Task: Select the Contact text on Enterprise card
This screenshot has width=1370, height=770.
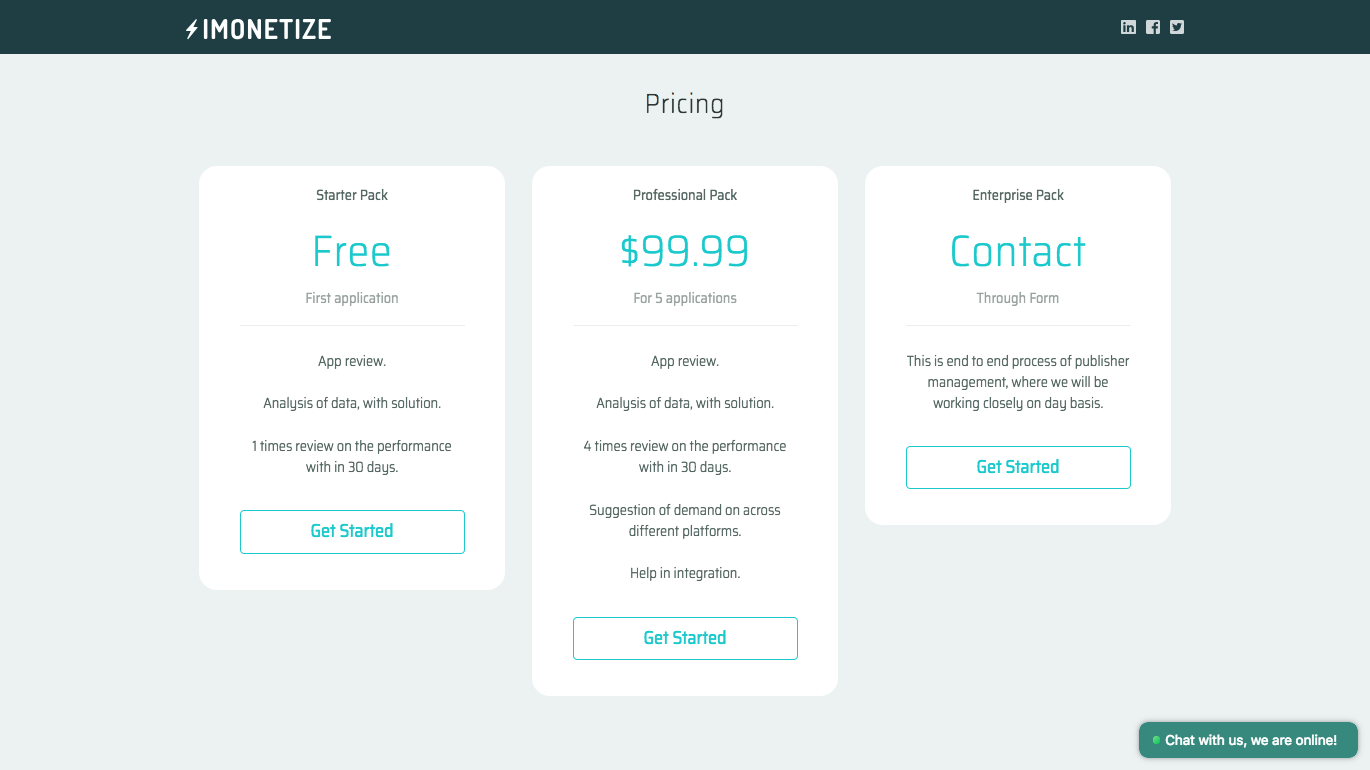Action: tap(1018, 252)
